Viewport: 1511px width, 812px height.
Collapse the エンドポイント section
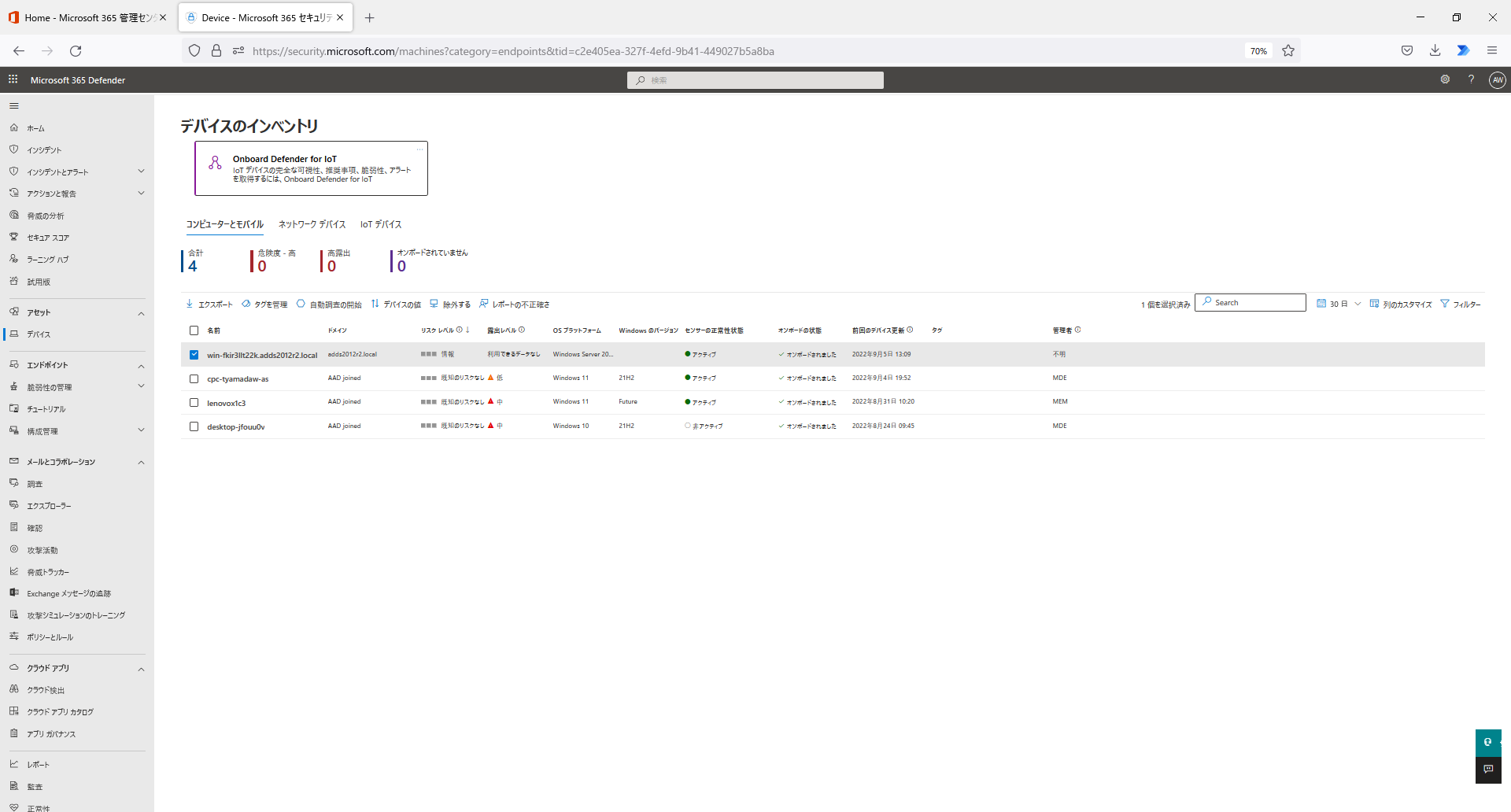point(141,366)
